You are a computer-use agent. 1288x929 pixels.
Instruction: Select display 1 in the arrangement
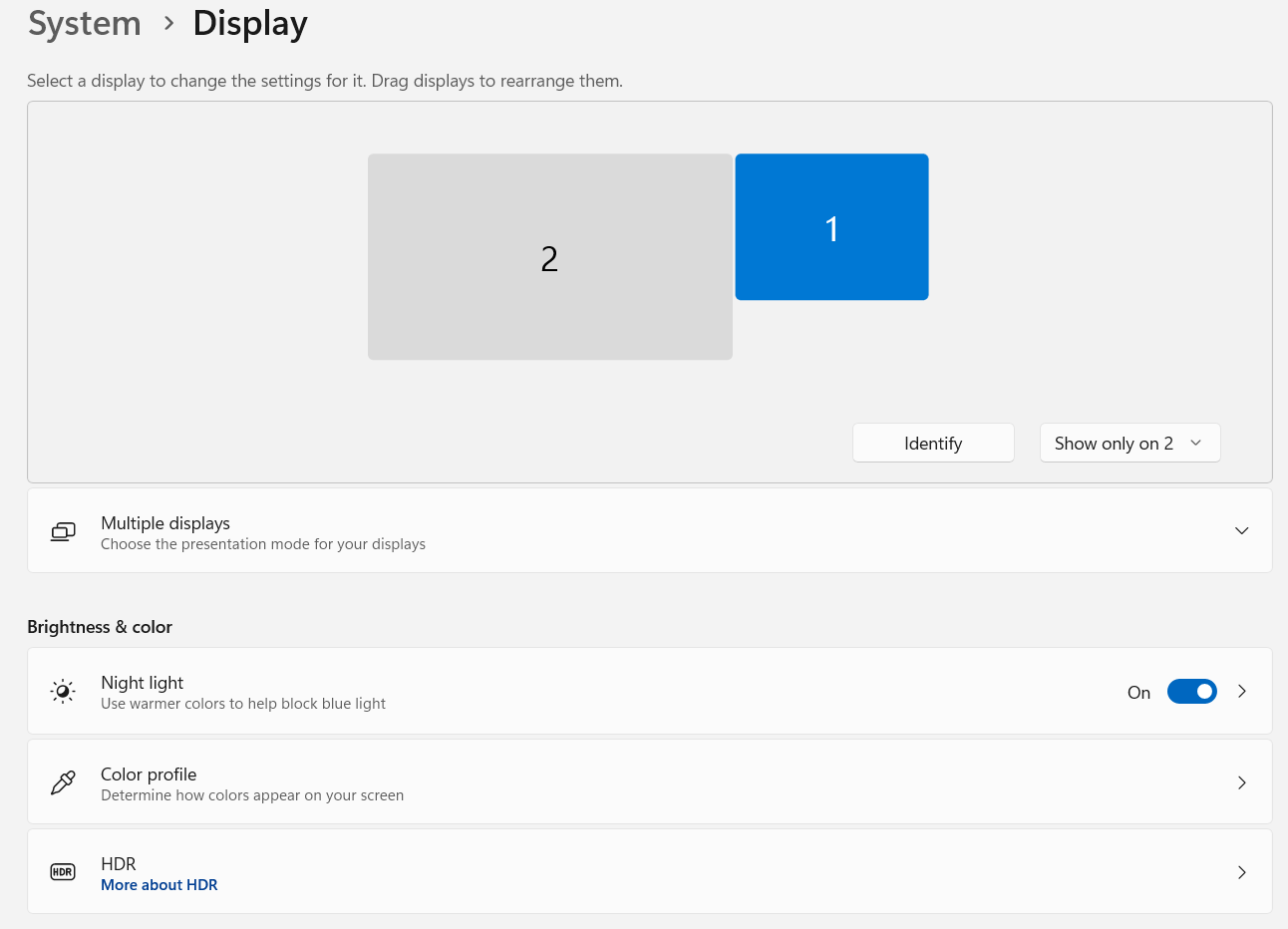pyautogui.click(x=831, y=226)
